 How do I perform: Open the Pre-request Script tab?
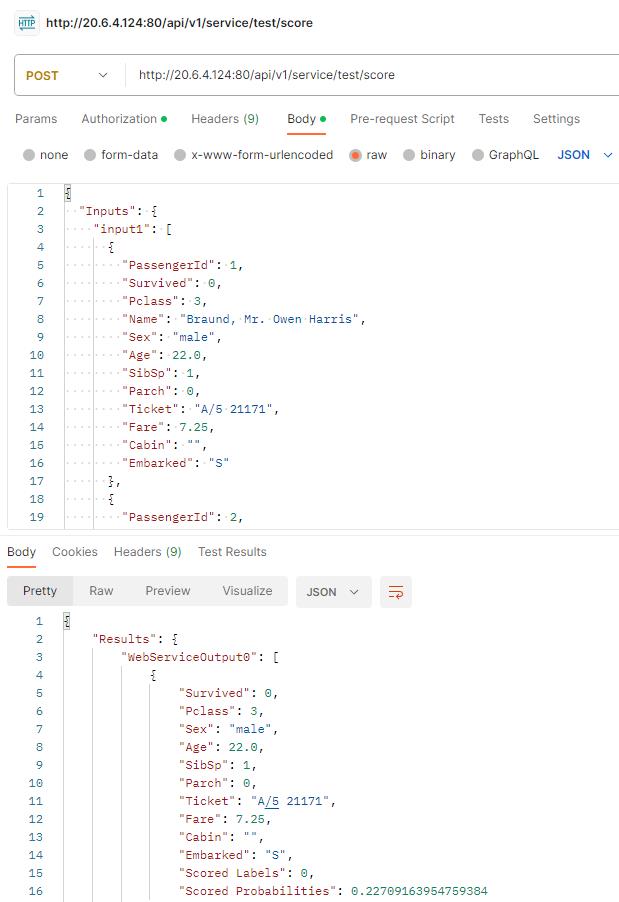[402, 119]
